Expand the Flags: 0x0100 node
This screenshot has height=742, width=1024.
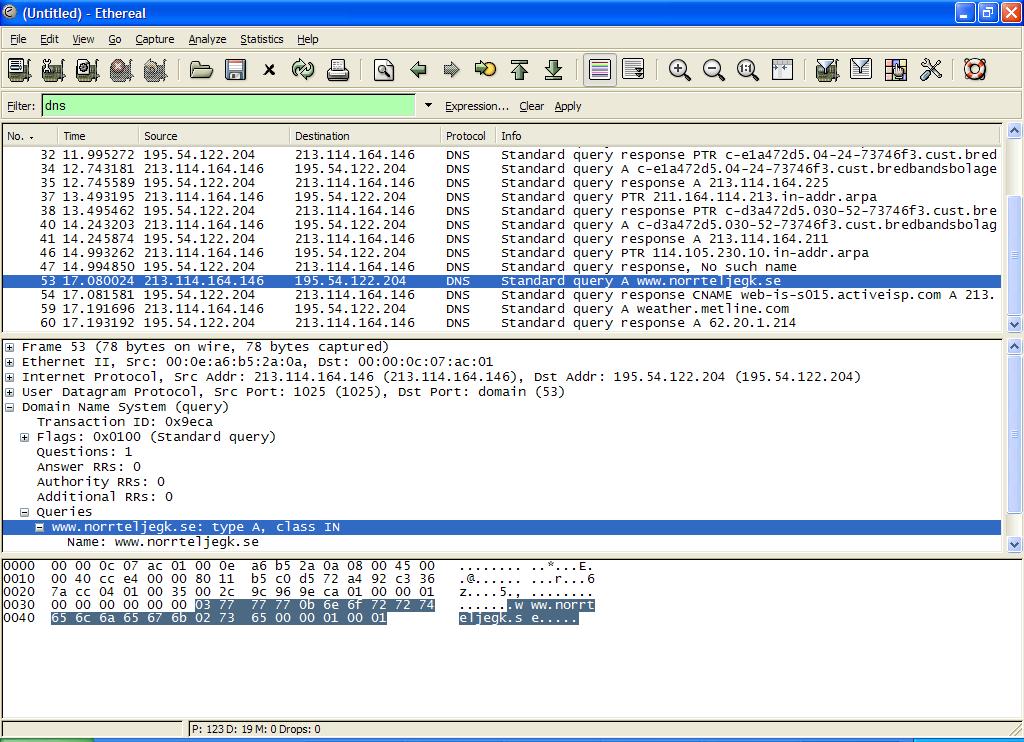[24, 437]
